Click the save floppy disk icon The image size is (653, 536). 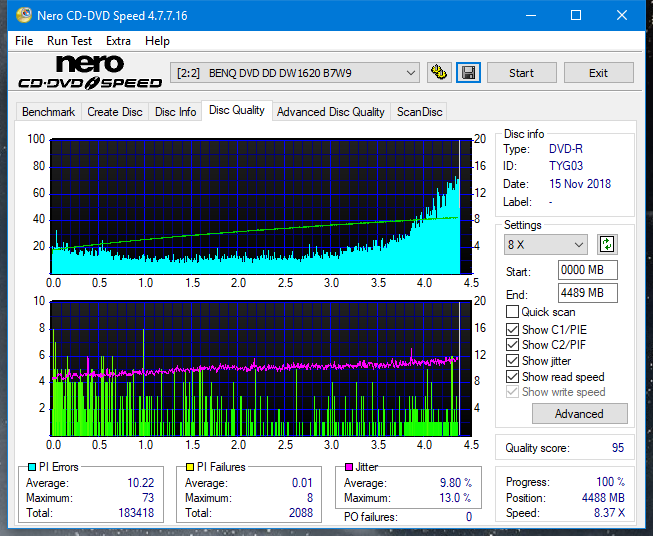(469, 73)
